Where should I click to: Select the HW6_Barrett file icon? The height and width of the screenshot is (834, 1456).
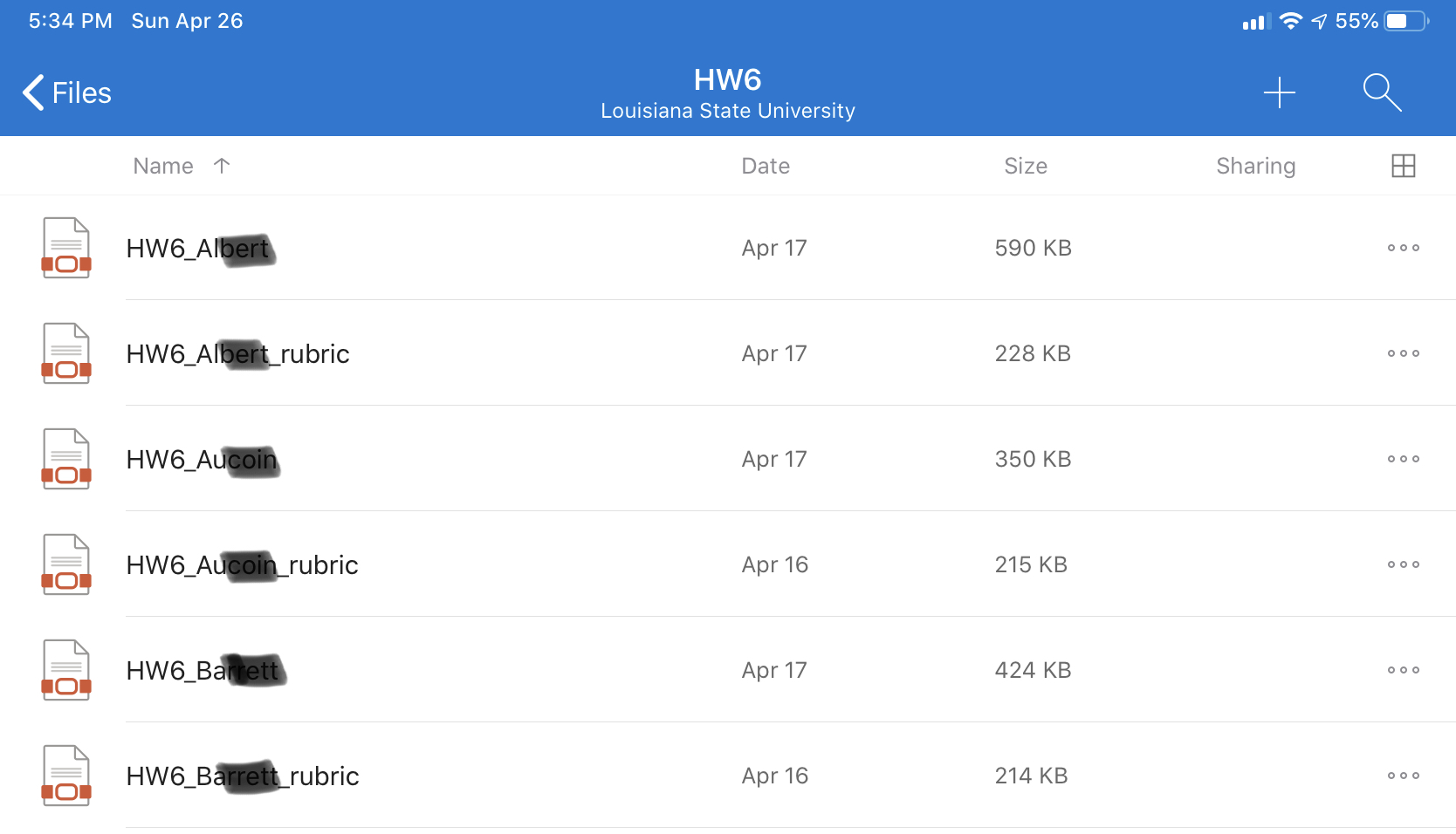click(66, 670)
